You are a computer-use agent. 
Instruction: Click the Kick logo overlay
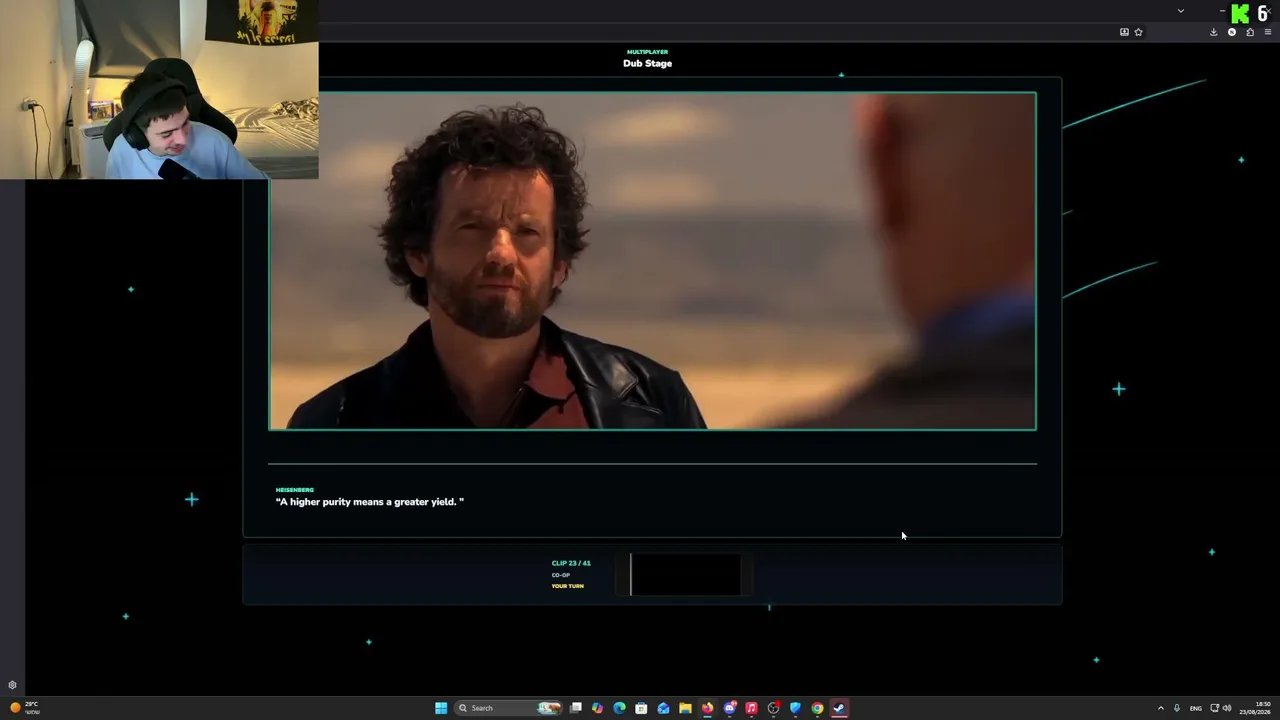[1240, 14]
